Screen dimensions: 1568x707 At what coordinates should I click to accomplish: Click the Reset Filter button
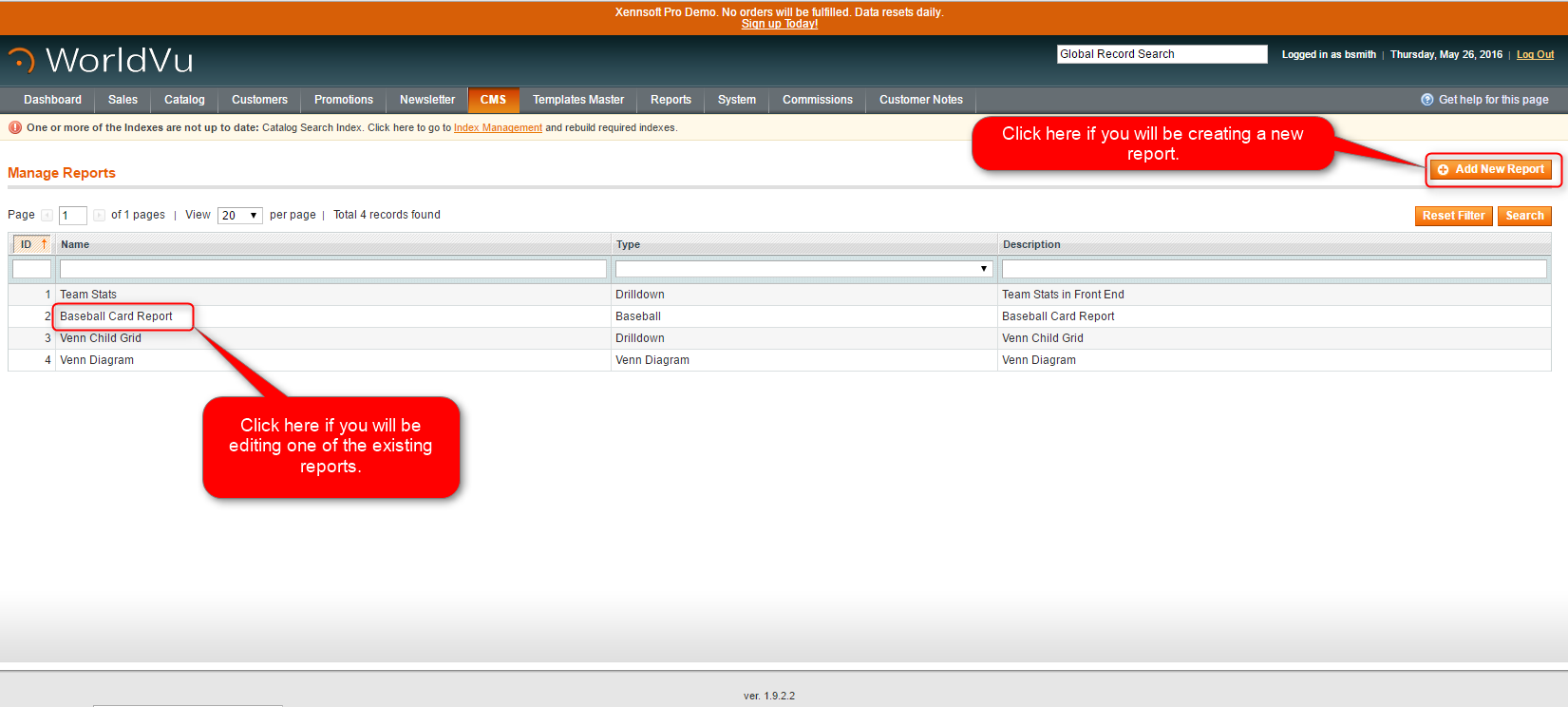(1453, 216)
